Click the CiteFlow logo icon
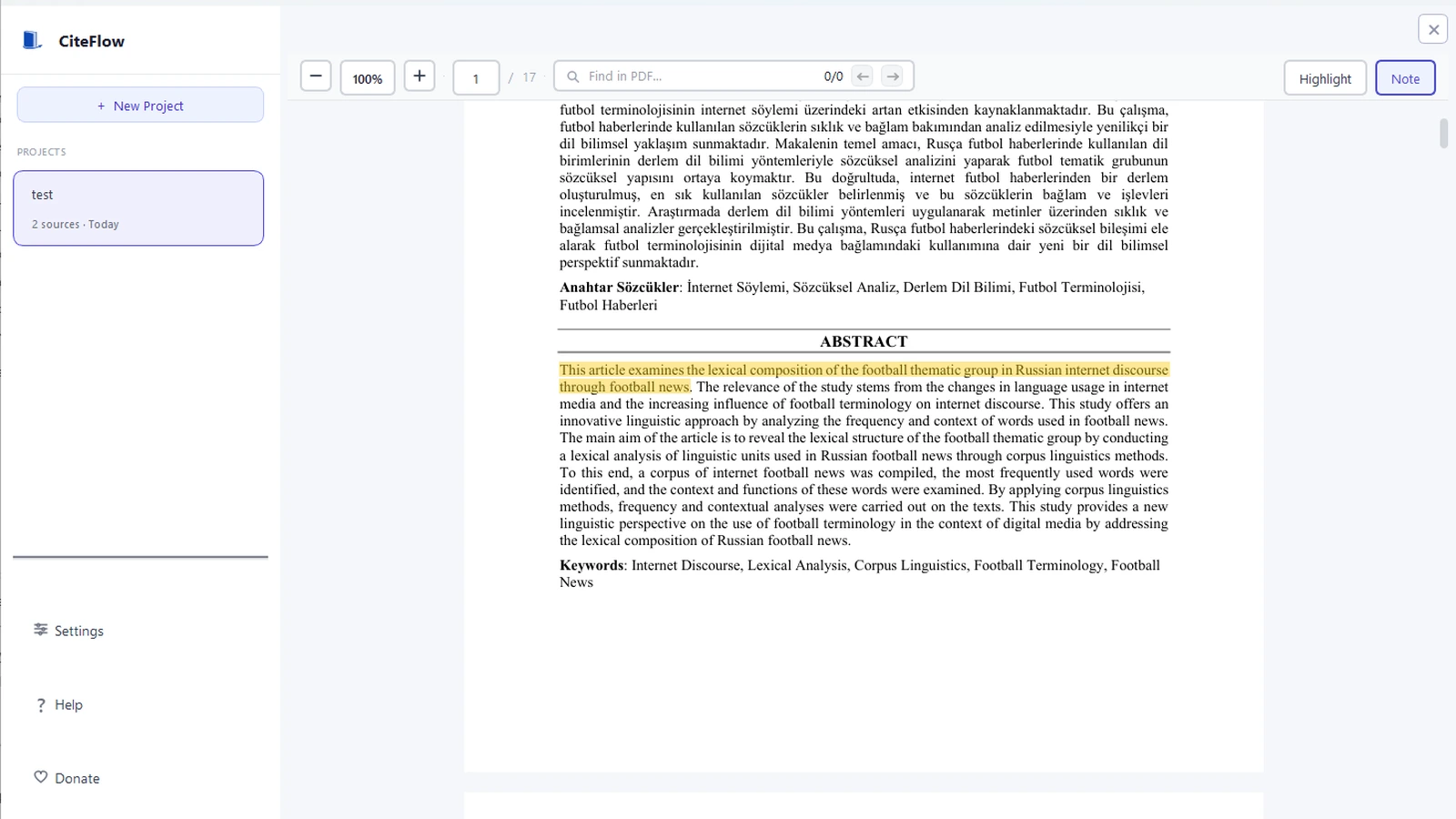1456x819 pixels. tap(33, 40)
